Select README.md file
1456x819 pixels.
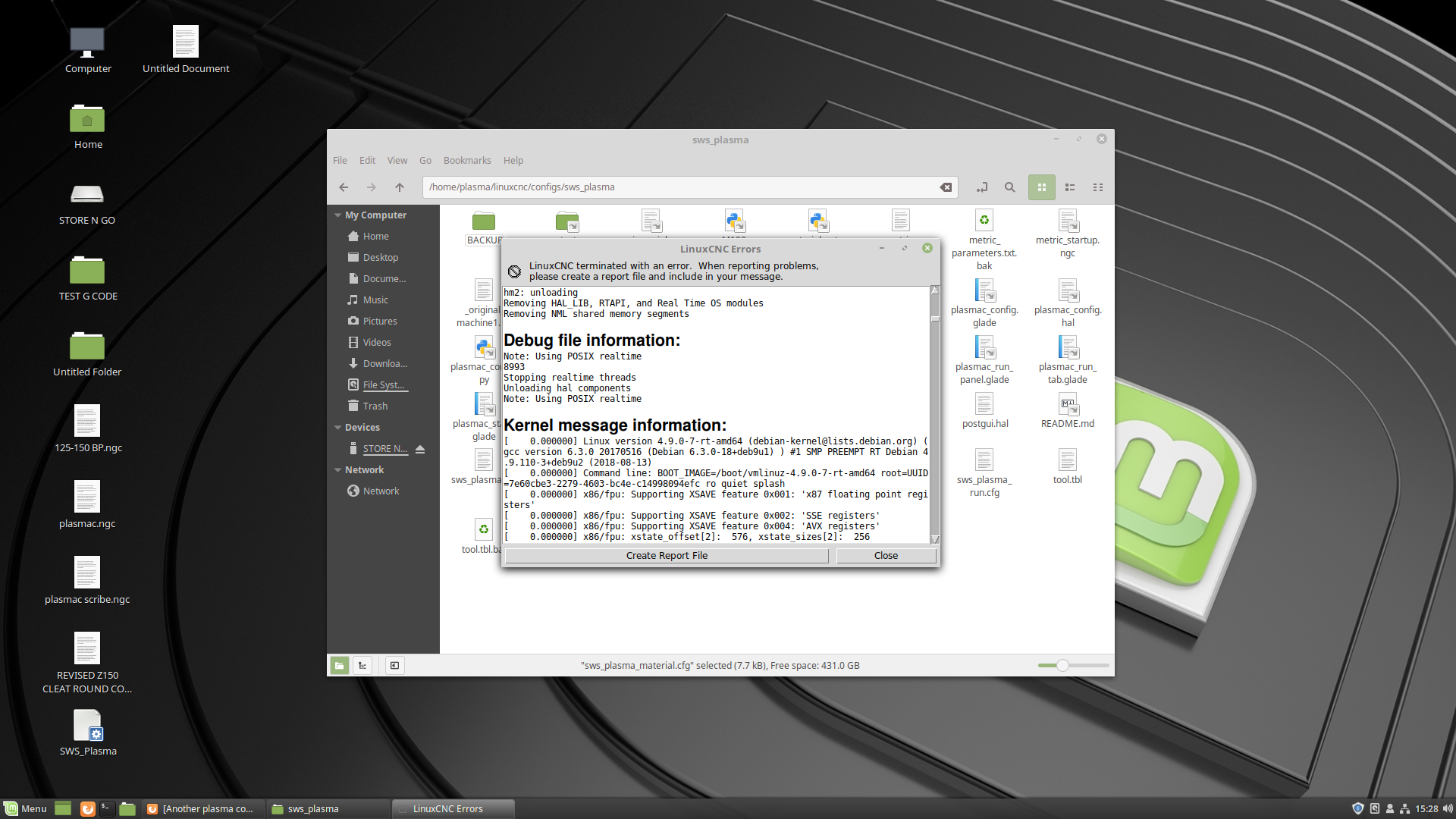[1068, 410]
